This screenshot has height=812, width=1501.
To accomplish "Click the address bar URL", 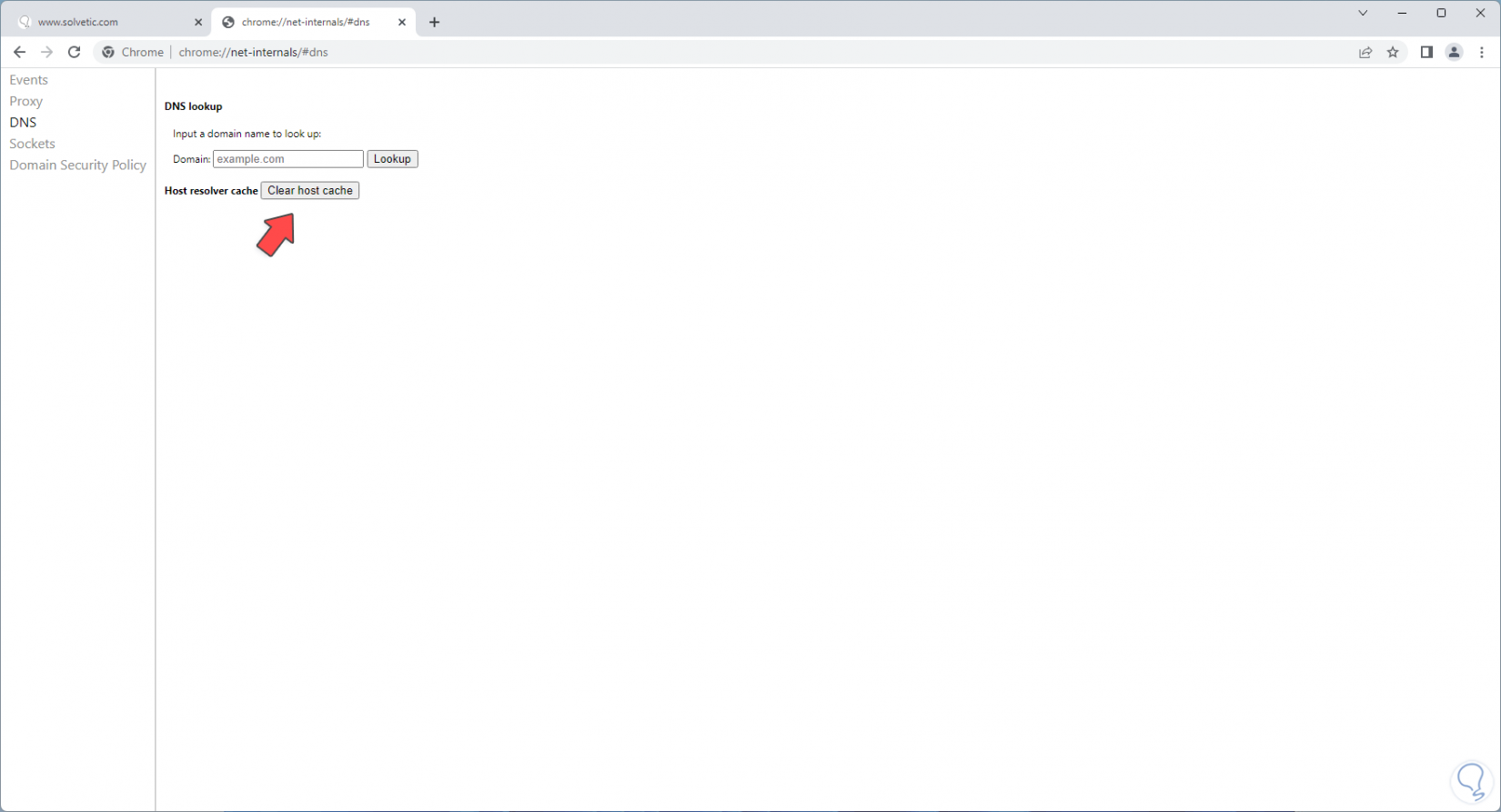I will click(254, 52).
